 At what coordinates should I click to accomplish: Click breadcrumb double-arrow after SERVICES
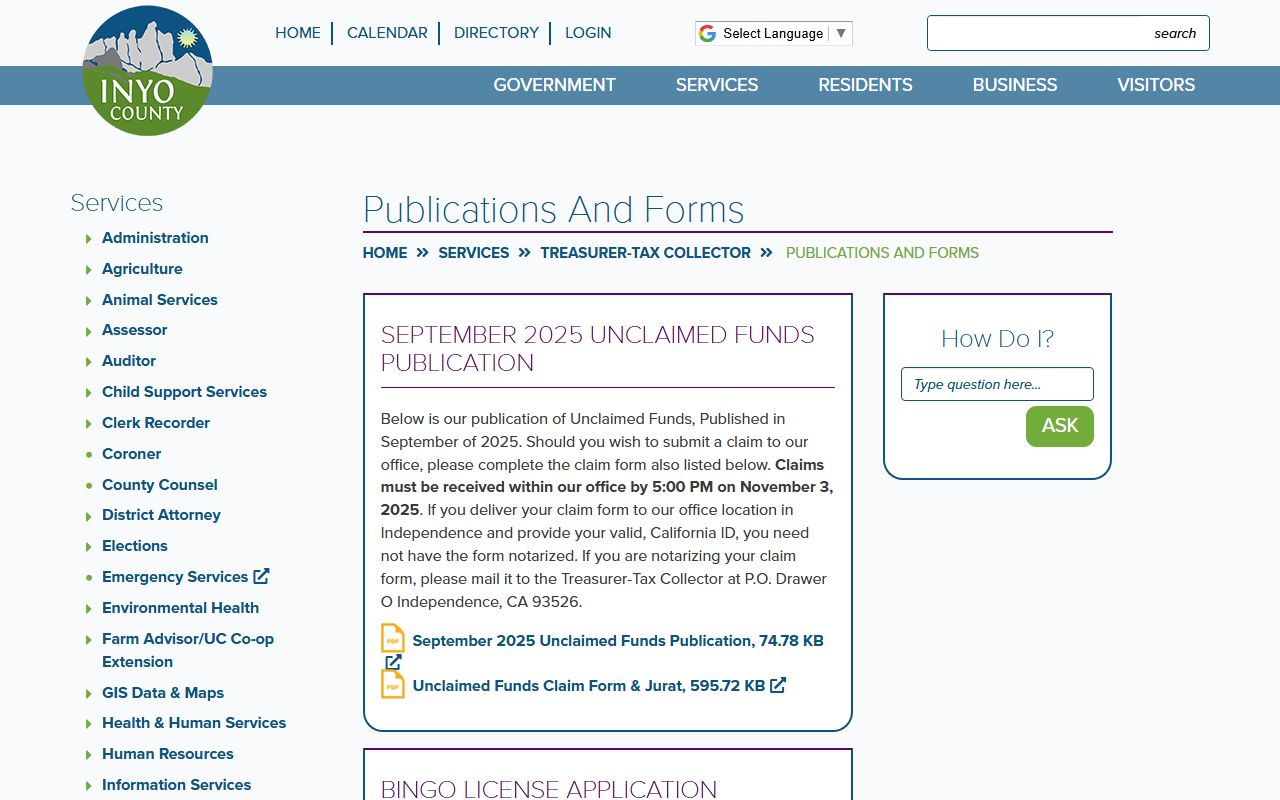pos(524,253)
